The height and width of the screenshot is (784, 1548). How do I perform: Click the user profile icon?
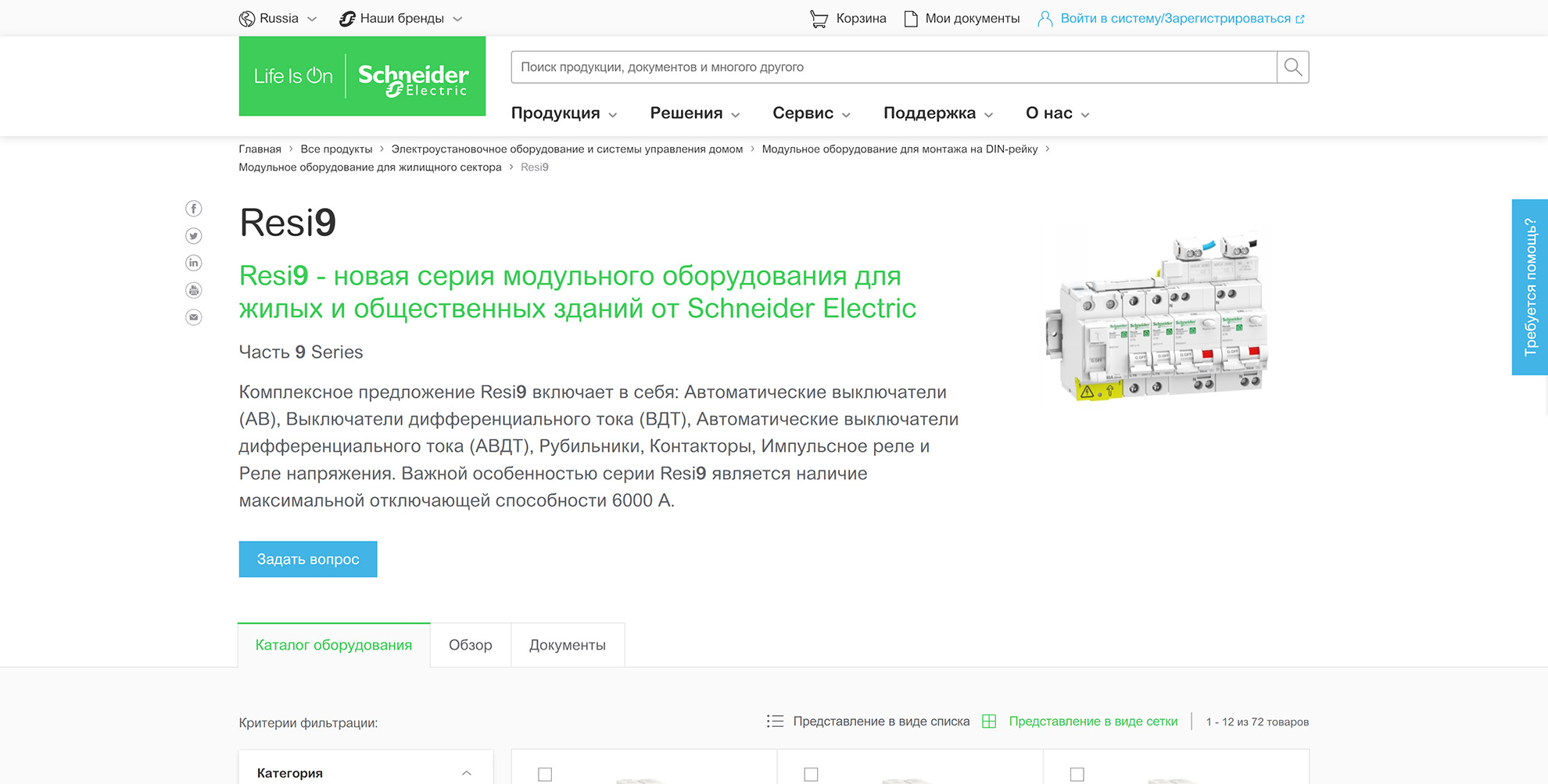pos(1045,19)
